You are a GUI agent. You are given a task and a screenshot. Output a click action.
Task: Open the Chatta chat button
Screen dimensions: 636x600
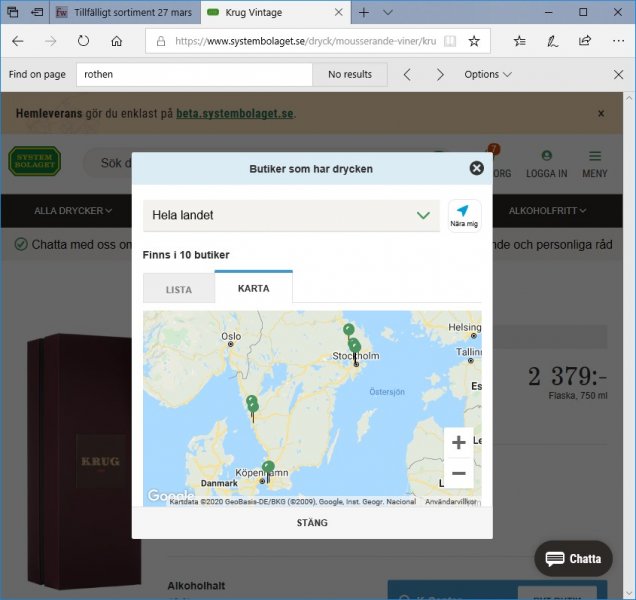(573, 559)
